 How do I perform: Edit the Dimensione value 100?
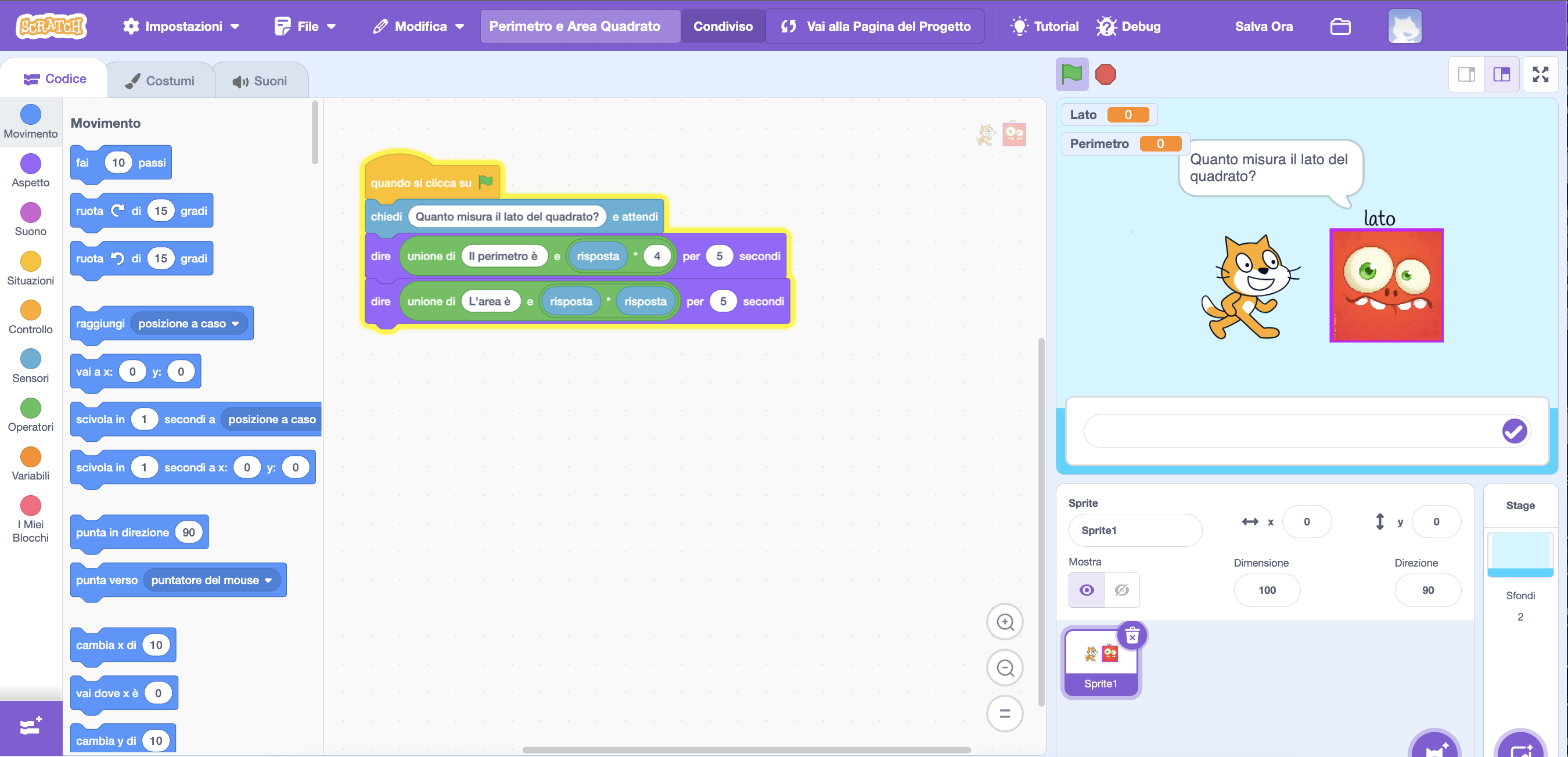[1267, 590]
